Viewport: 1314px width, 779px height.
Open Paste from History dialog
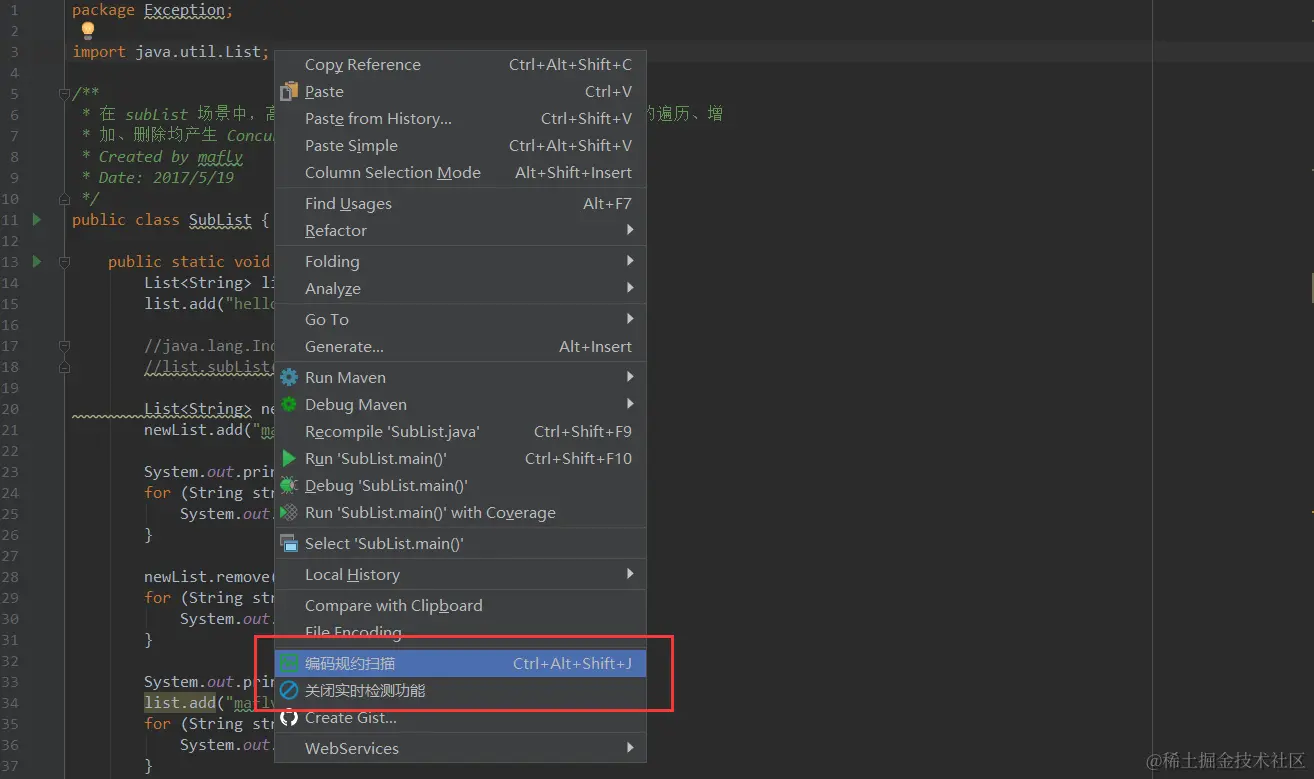tap(378, 118)
